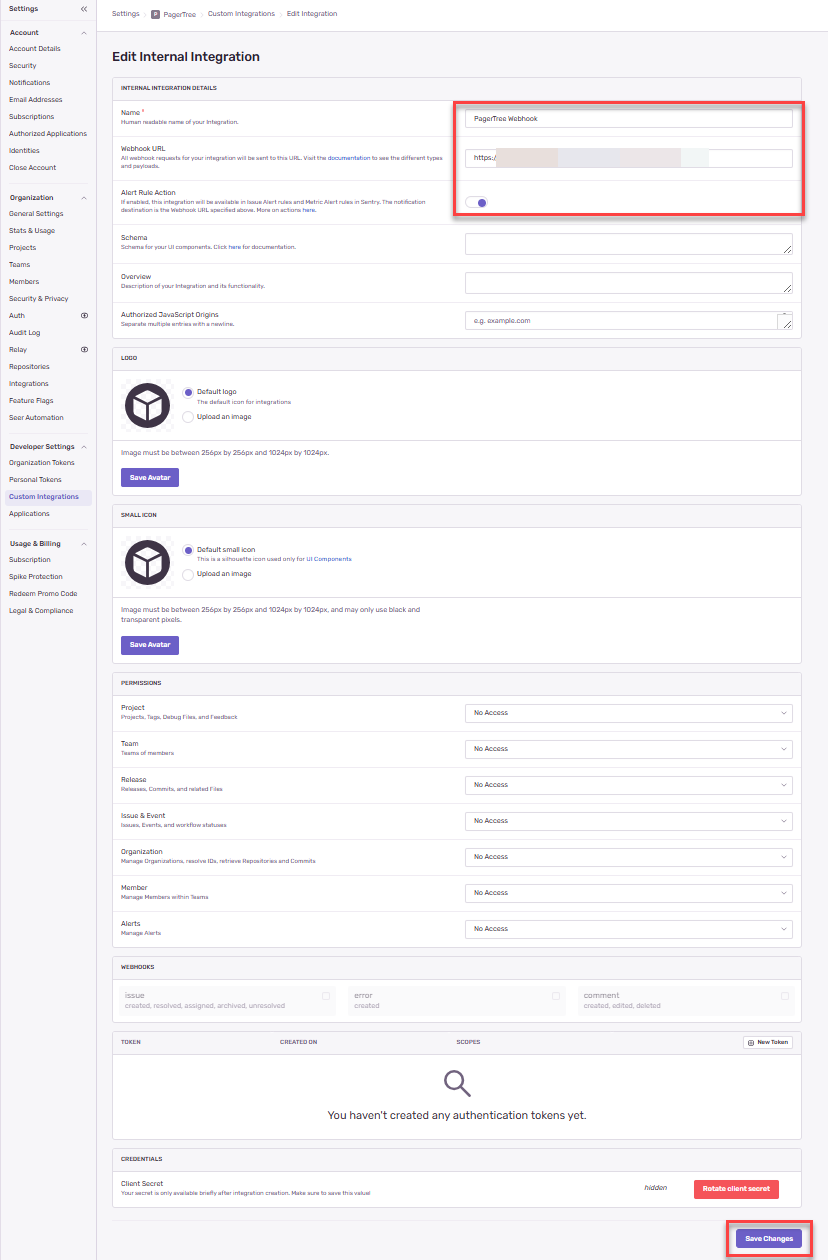Click the icon beside Relay in sidebar
828x1260 pixels.
click(84, 350)
